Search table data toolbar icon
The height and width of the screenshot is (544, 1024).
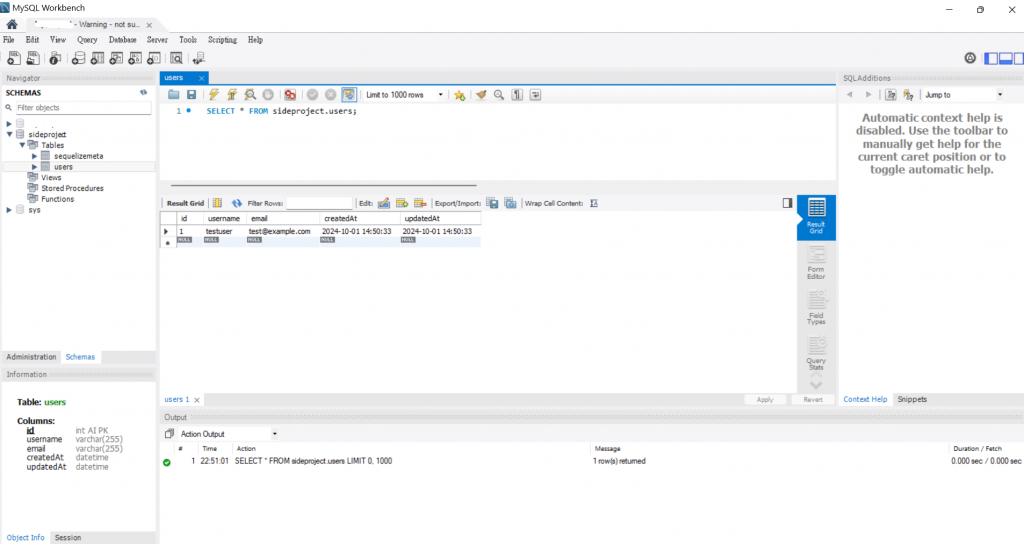176,59
